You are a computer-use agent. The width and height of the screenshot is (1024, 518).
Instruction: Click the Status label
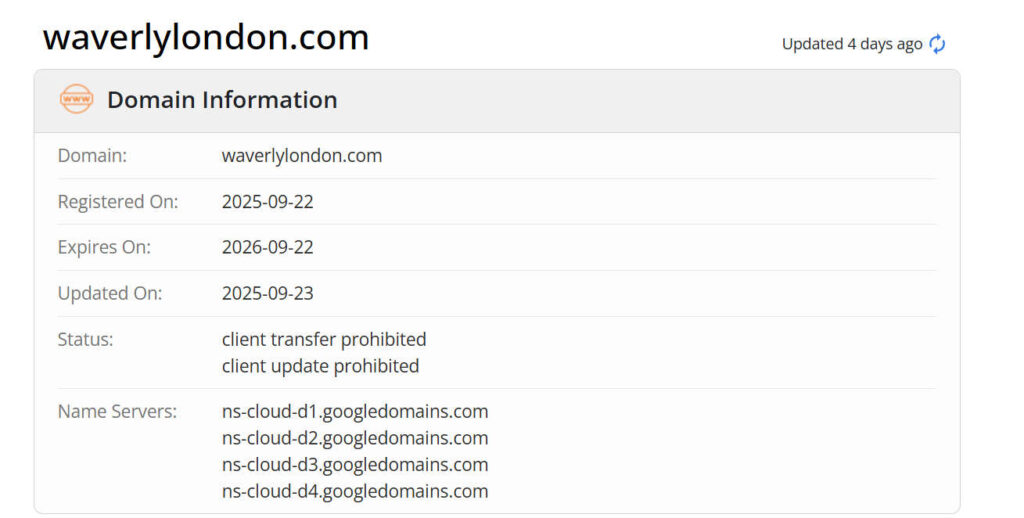(x=85, y=339)
